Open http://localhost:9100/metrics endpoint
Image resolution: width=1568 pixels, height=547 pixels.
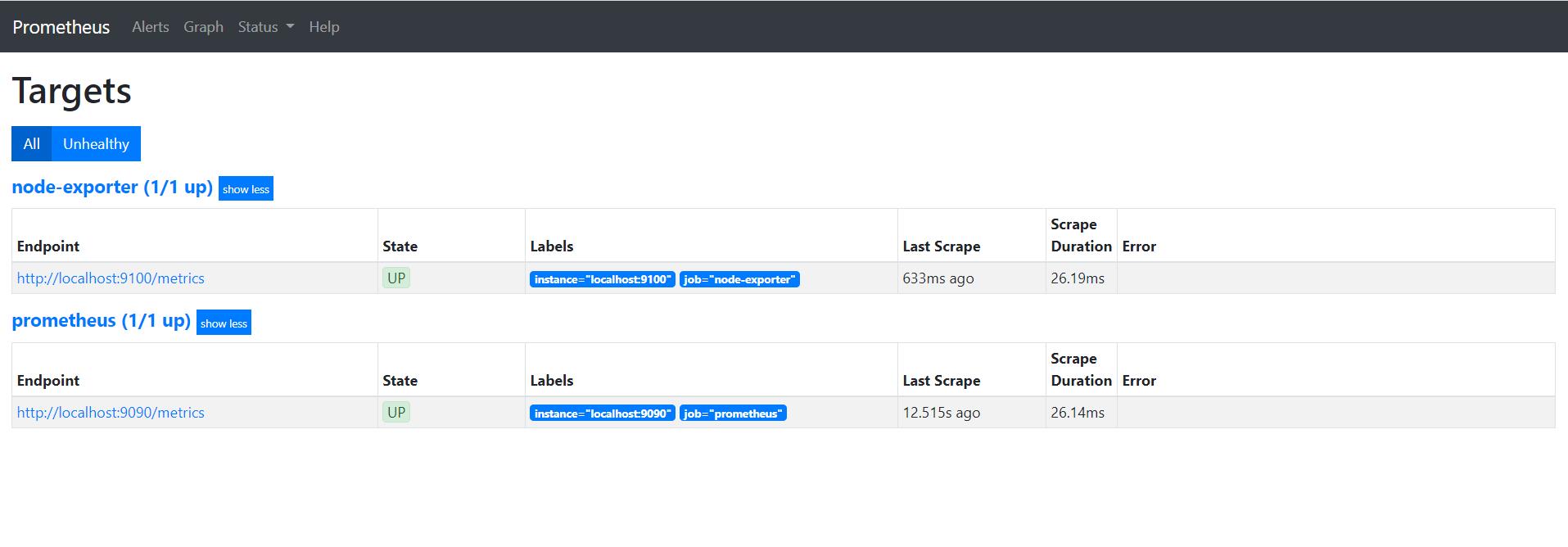[111, 278]
